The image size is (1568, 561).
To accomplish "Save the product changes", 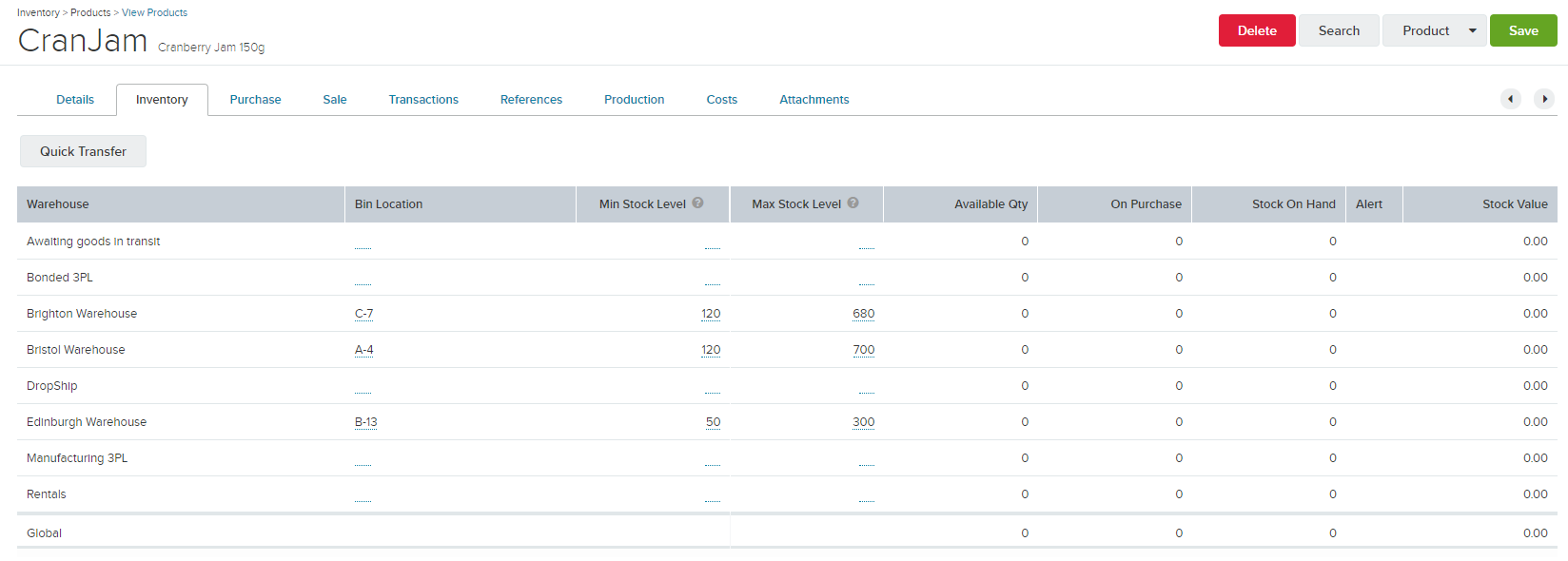I will point(1523,30).
